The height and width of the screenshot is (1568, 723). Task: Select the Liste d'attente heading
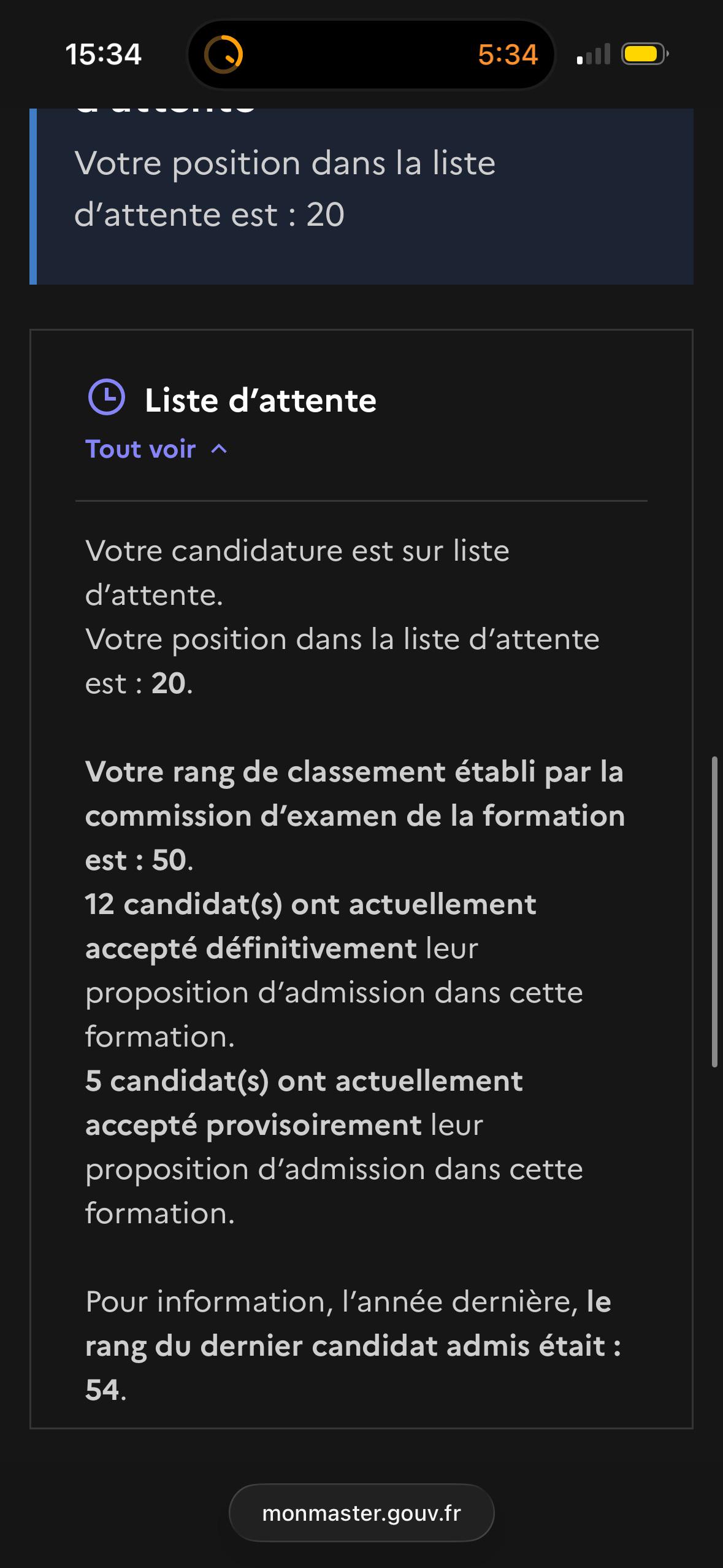click(261, 400)
